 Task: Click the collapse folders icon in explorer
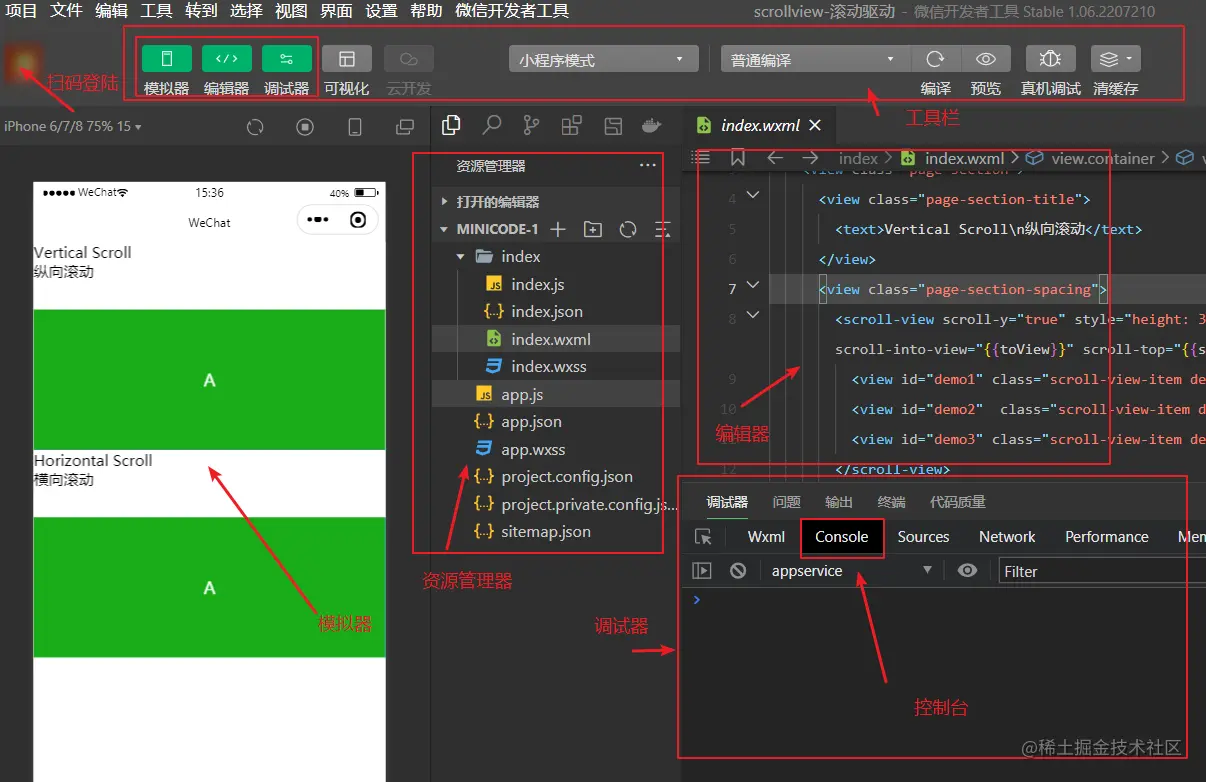pyautogui.click(x=662, y=229)
